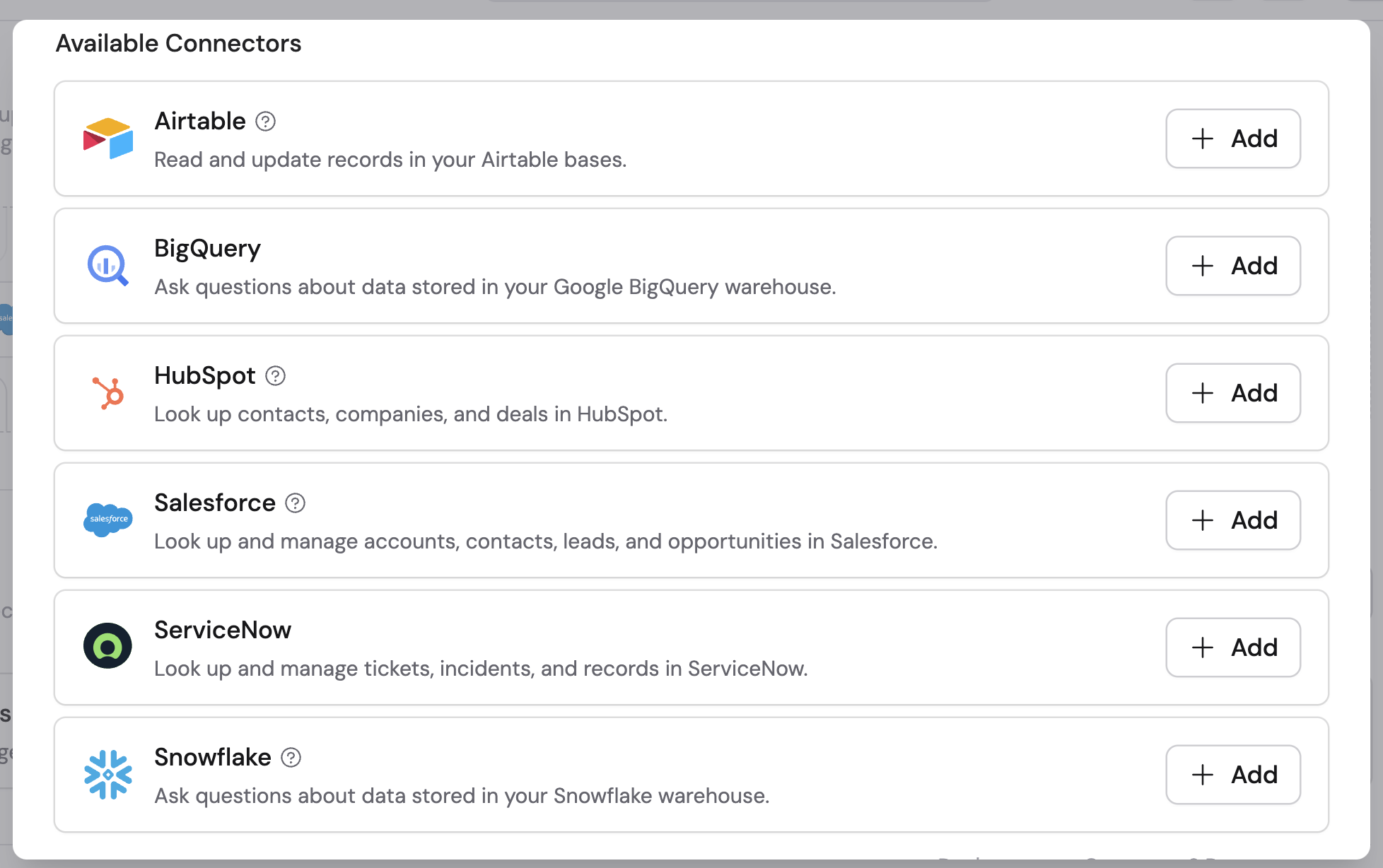
Task: Click the Snowflake logo icon
Action: pyautogui.click(x=108, y=775)
